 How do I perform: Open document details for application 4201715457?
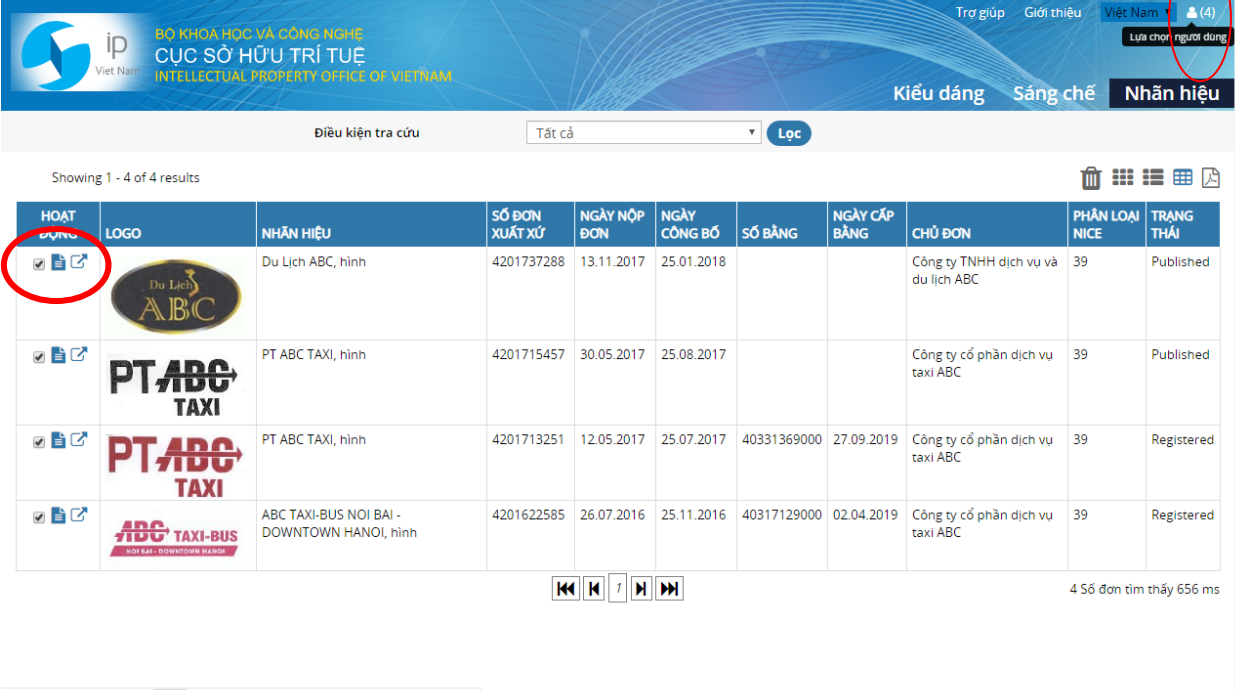[x=58, y=355]
